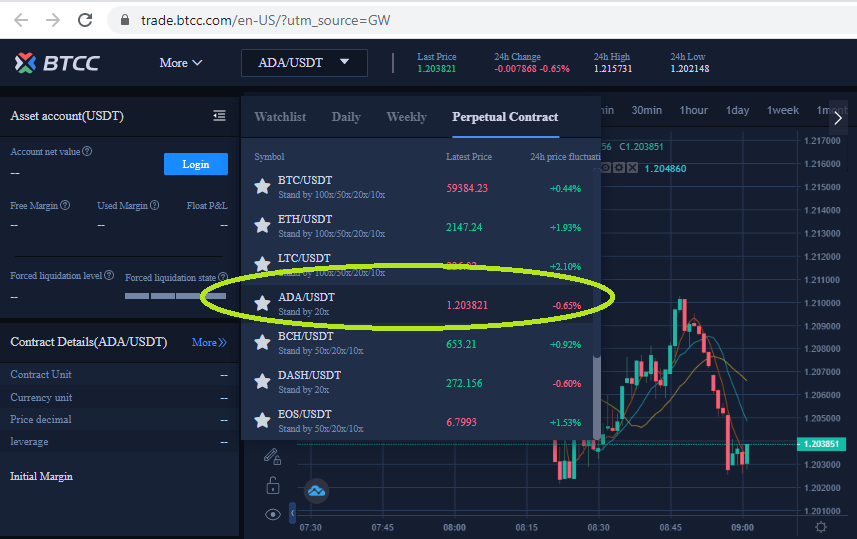Toggle chart drawings visibility eye icon
The width and height of the screenshot is (857, 539).
pos(273,514)
